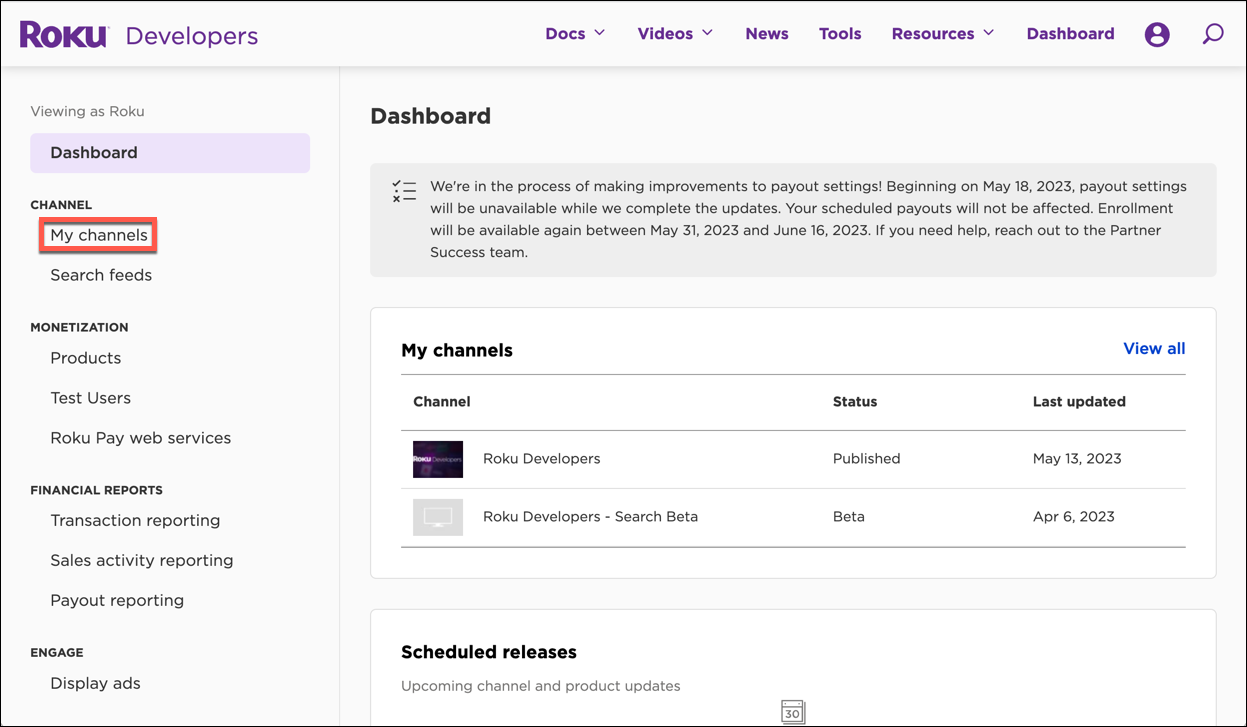
Task: Open the user profile account icon
Action: click(x=1157, y=33)
